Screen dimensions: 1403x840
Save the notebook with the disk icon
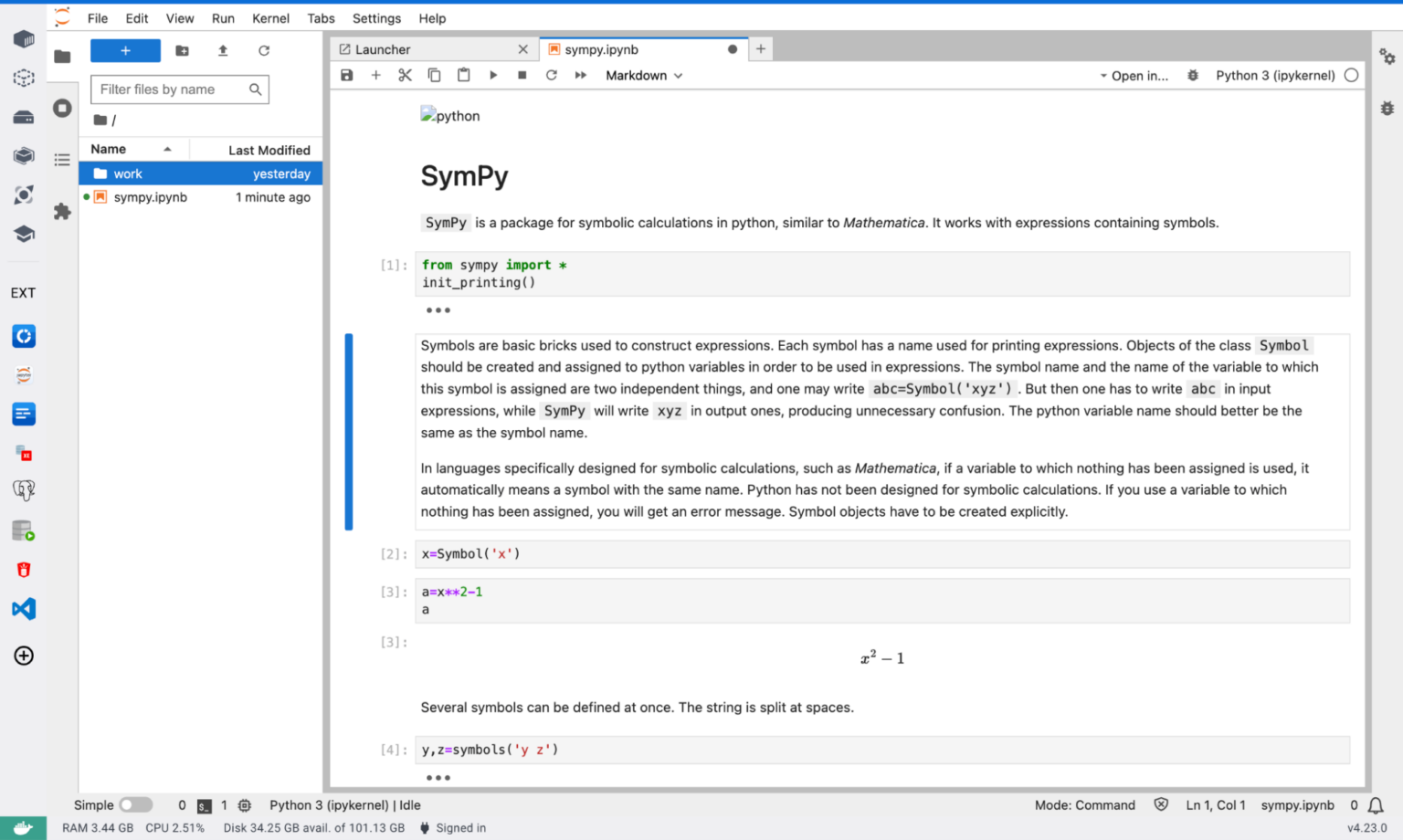(x=346, y=75)
